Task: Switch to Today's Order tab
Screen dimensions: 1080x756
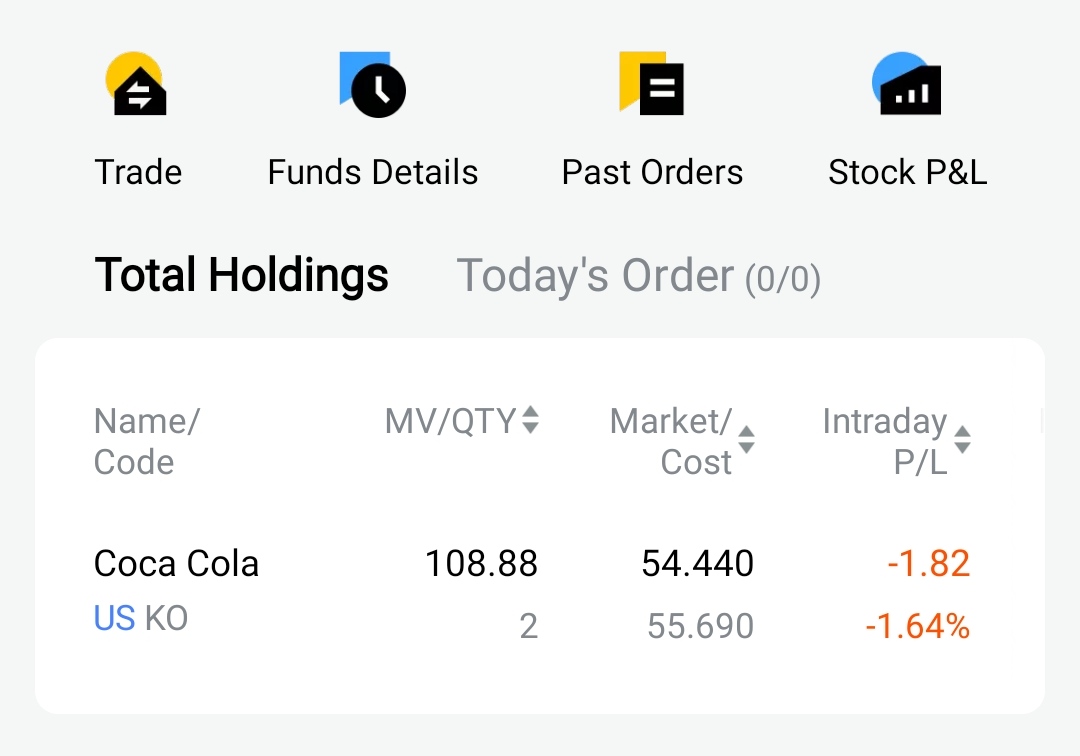Action: 638,277
